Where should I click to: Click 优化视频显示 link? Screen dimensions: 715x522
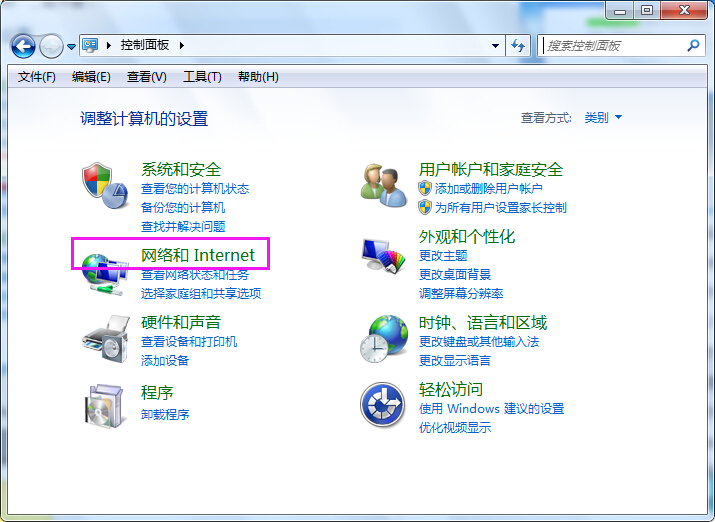coord(455,428)
